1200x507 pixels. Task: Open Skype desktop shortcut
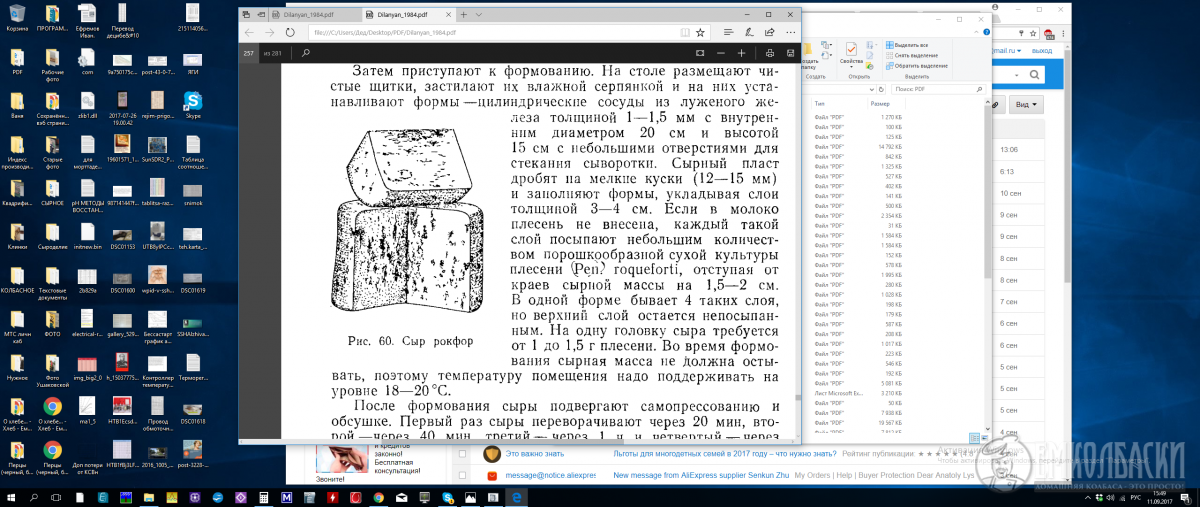[193, 103]
